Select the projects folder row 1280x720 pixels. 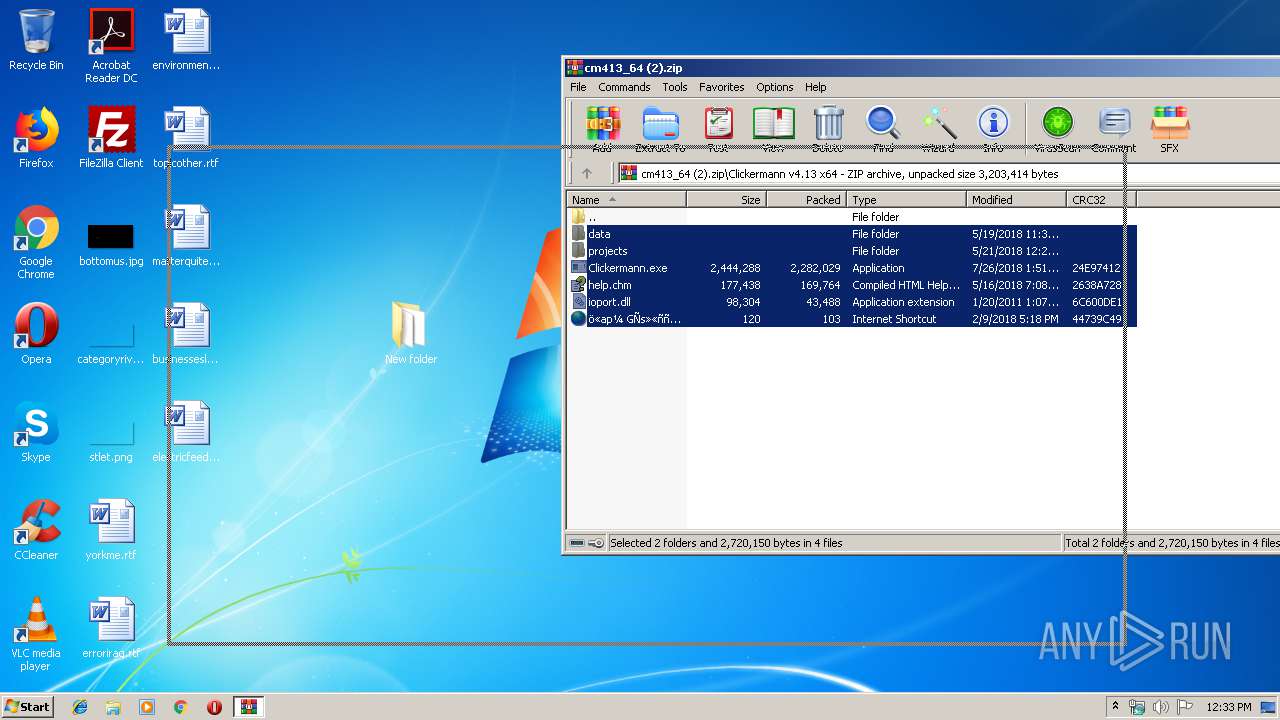[852, 251]
